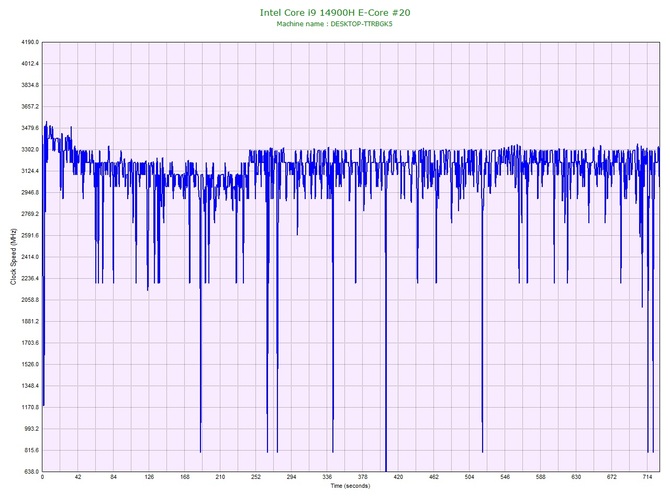Select y-axis value 1881.2
Image resolution: width=670 pixels, height=503 pixels.
point(30,321)
